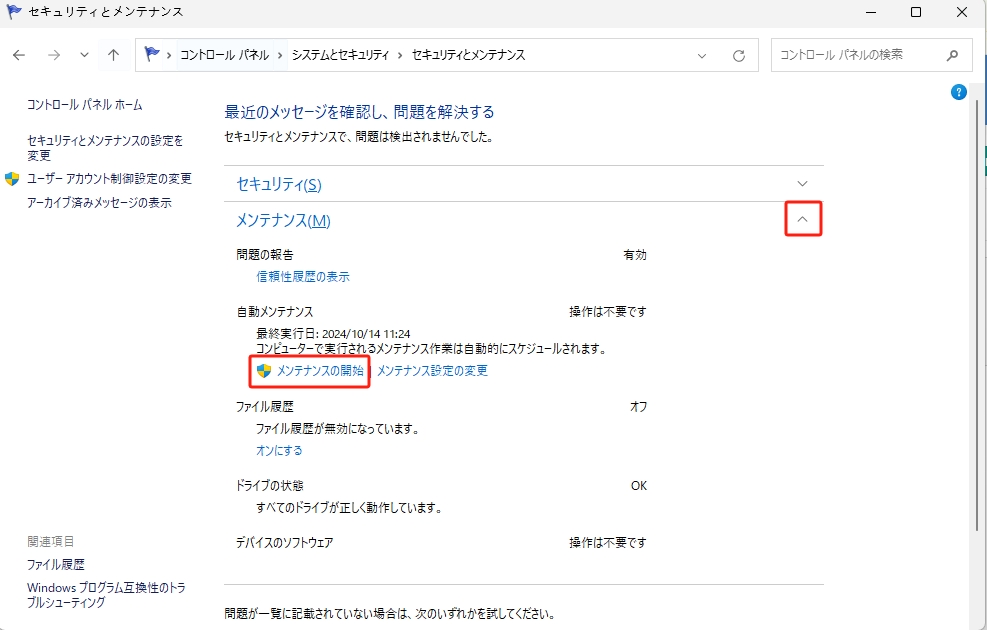
Task: Click the back arrow navigation icon
Action: point(18,55)
